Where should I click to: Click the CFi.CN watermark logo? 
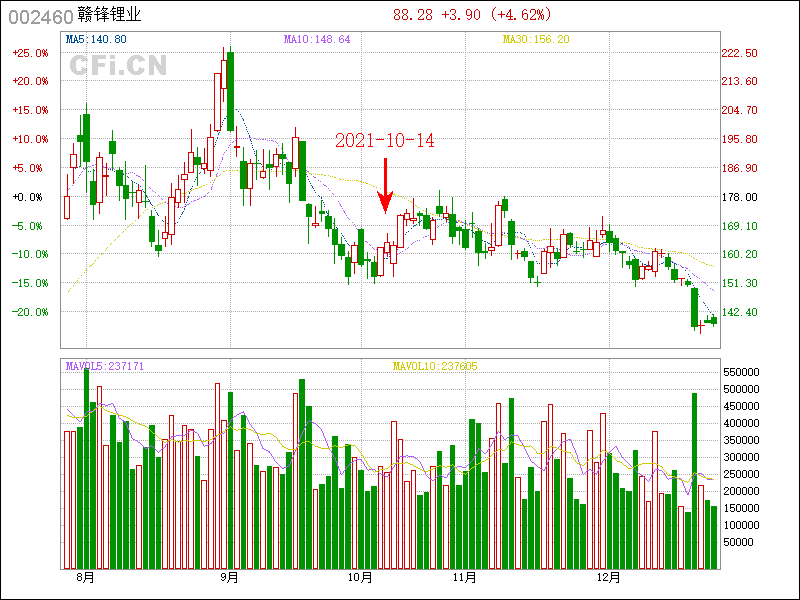click(118, 66)
